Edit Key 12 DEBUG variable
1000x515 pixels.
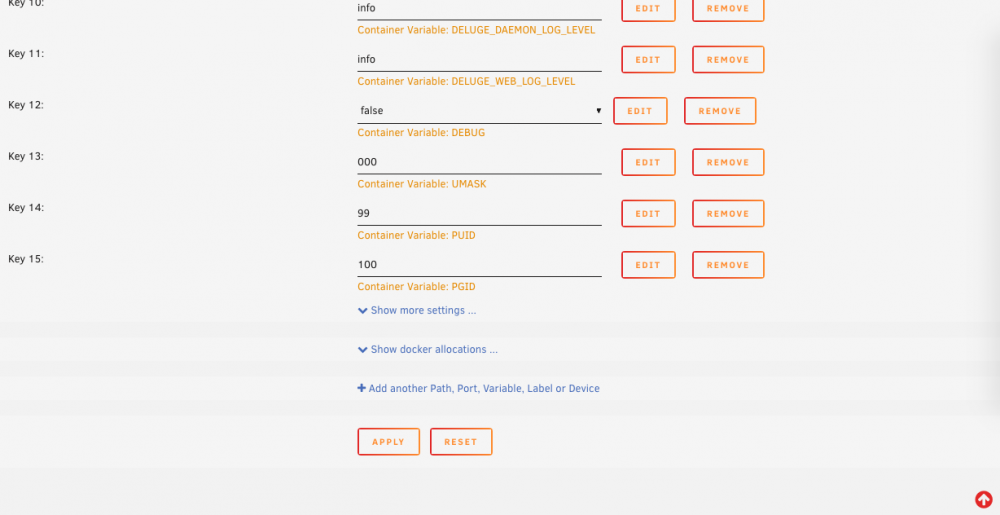[x=640, y=111]
